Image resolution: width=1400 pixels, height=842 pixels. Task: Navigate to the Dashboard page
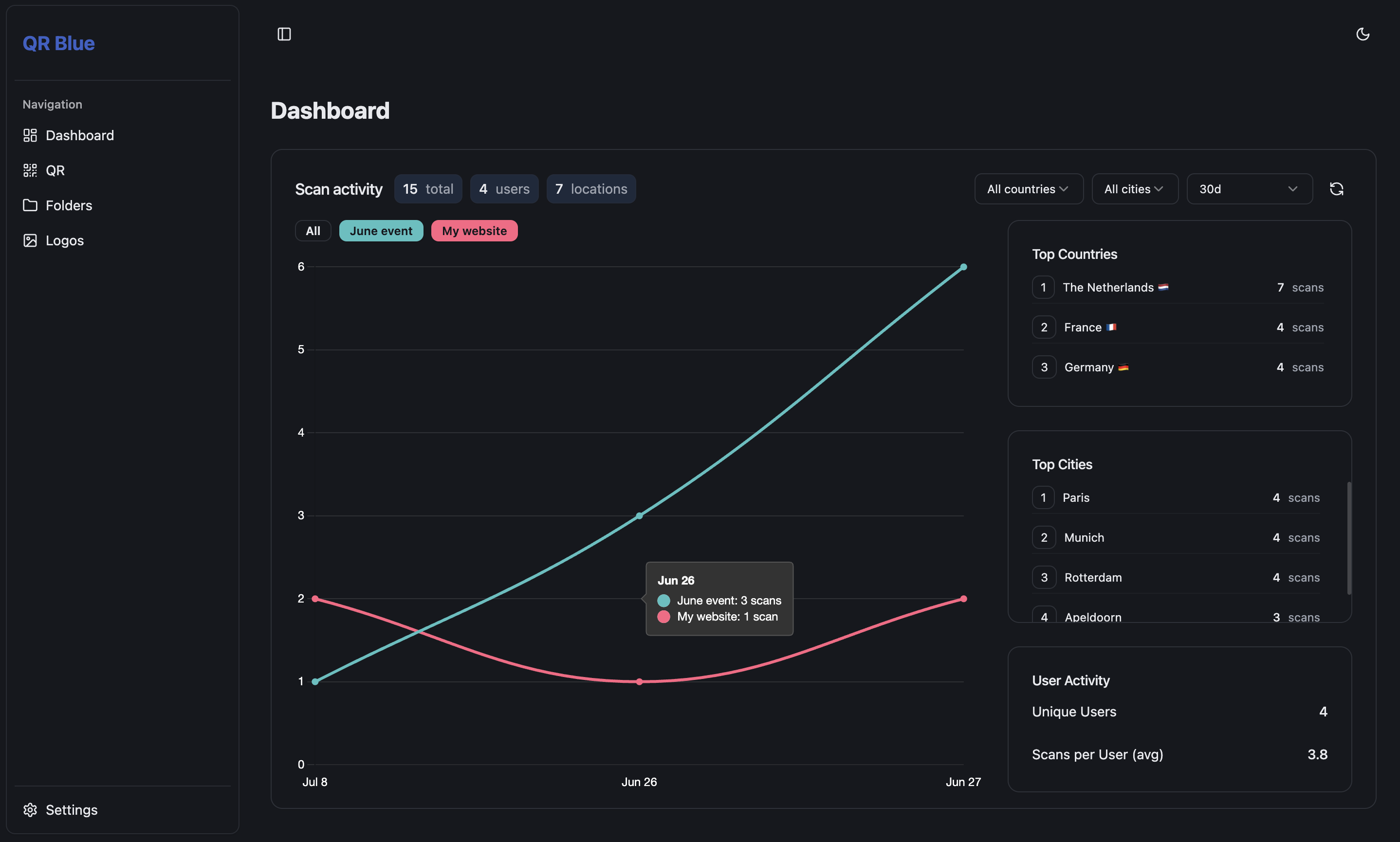tap(79, 135)
